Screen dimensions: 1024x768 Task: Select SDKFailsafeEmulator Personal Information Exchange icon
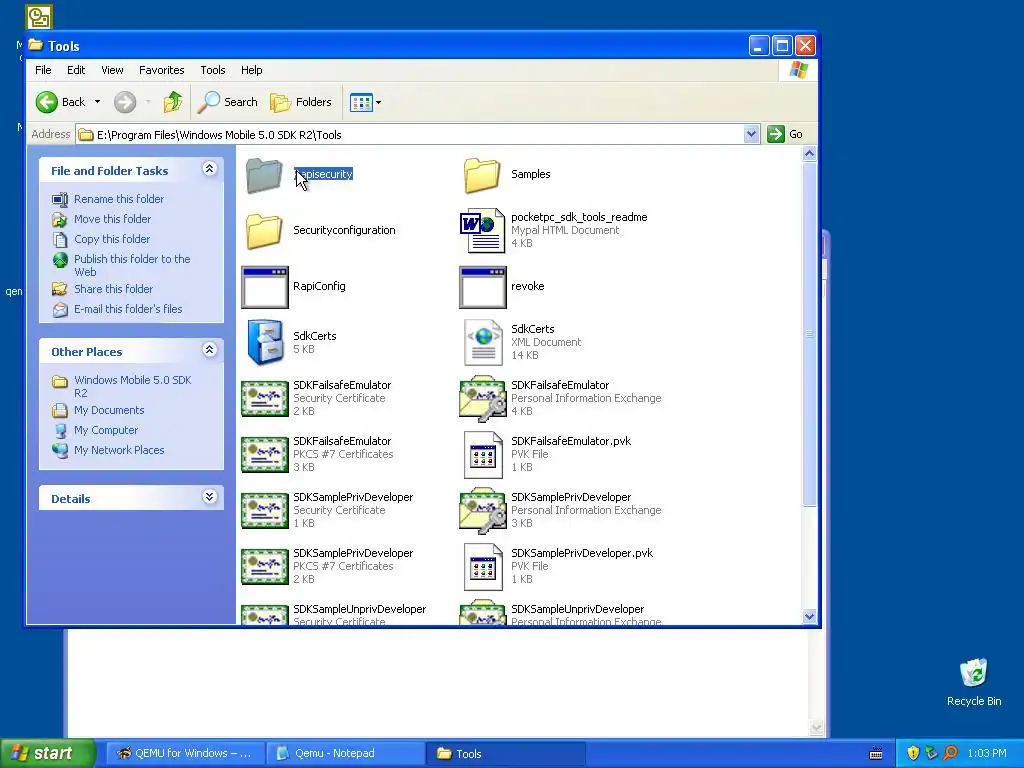483,397
